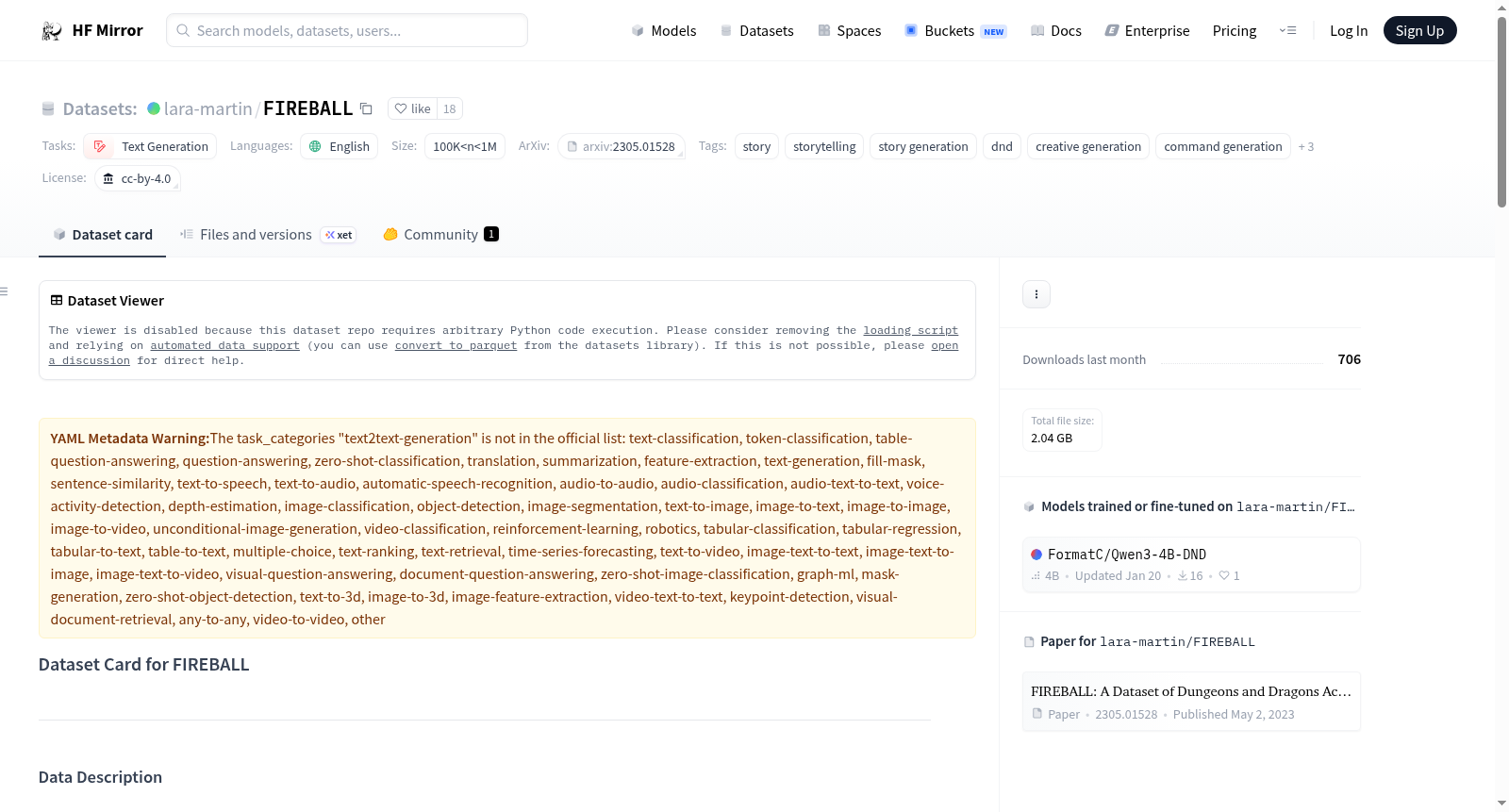The height and width of the screenshot is (812, 1509).
Task: Go to the Pricing page
Action: (x=1235, y=31)
